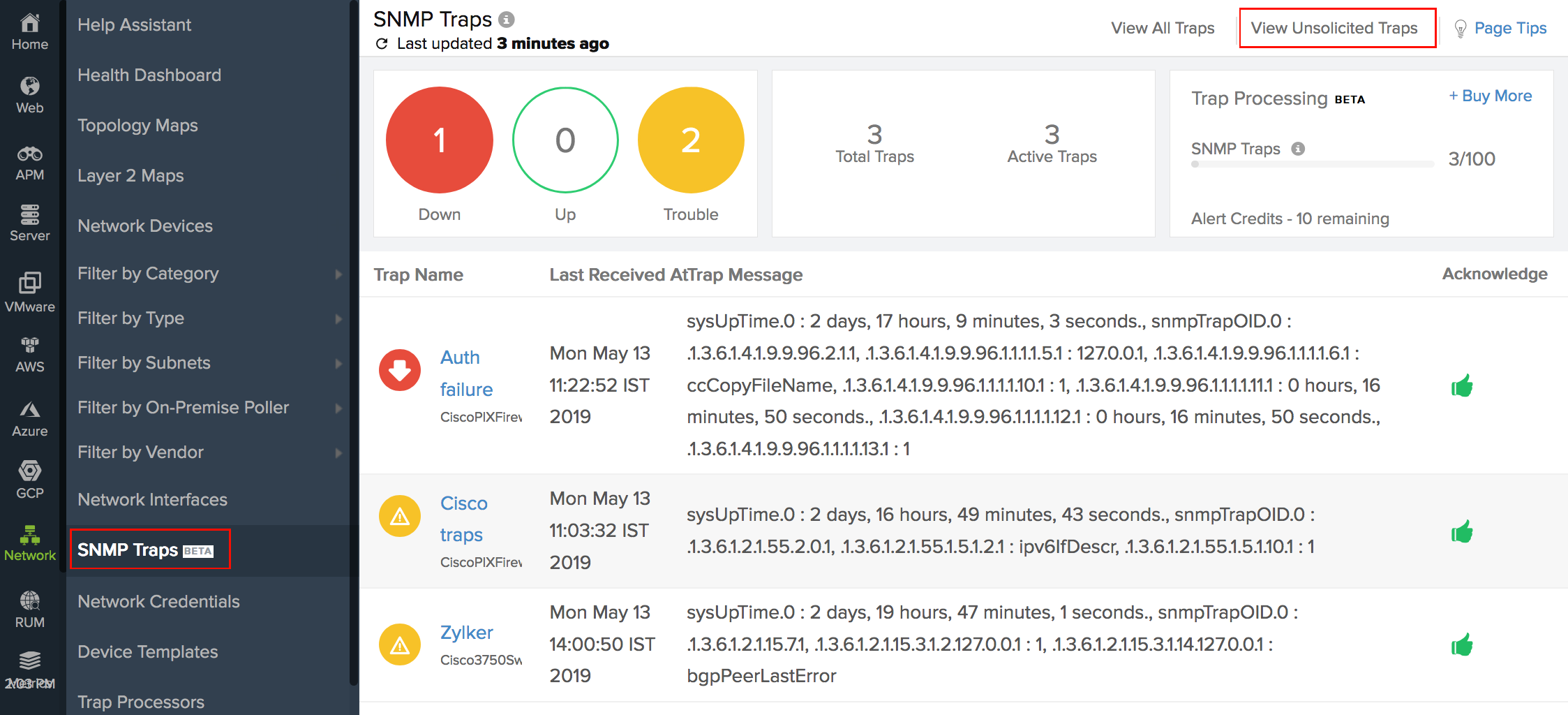Click the SNMP Traps usage progress bar
Image resolution: width=1568 pixels, height=715 pixels.
tap(1312, 165)
